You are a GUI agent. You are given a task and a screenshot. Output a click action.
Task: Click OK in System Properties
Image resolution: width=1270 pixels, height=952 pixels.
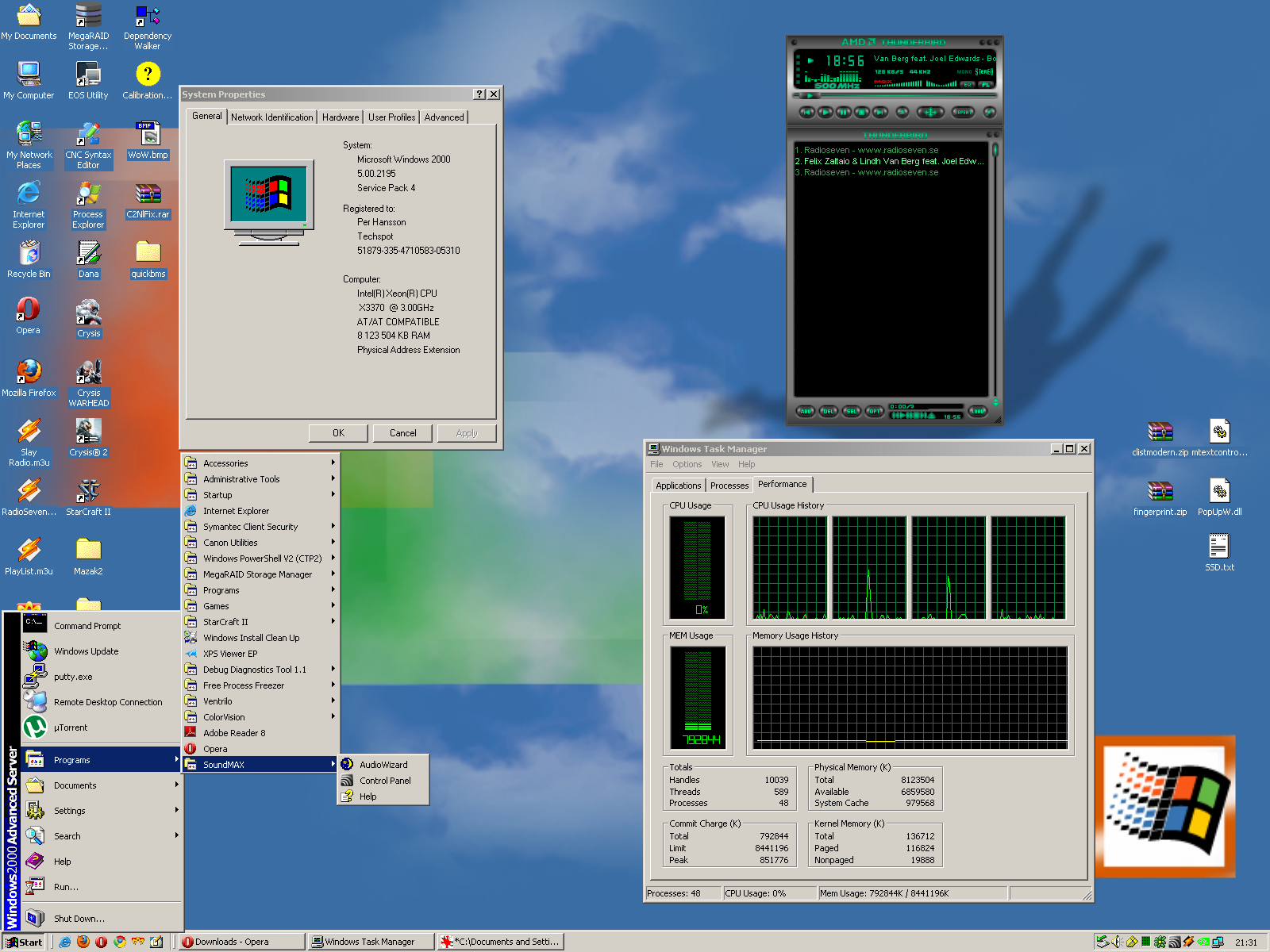pyautogui.click(x=338, y=433)
